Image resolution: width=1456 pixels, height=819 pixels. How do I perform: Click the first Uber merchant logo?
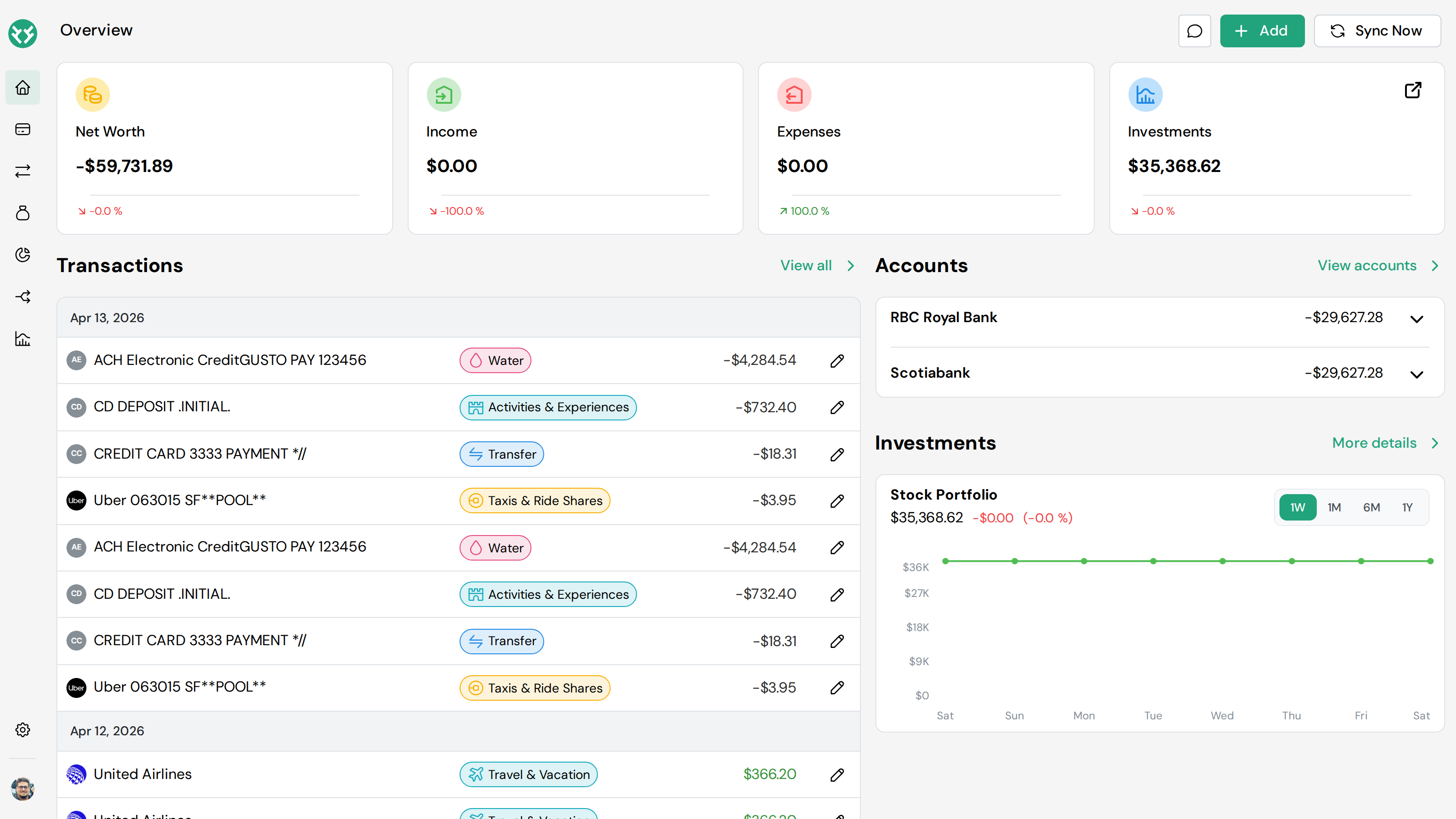[76, 501]
